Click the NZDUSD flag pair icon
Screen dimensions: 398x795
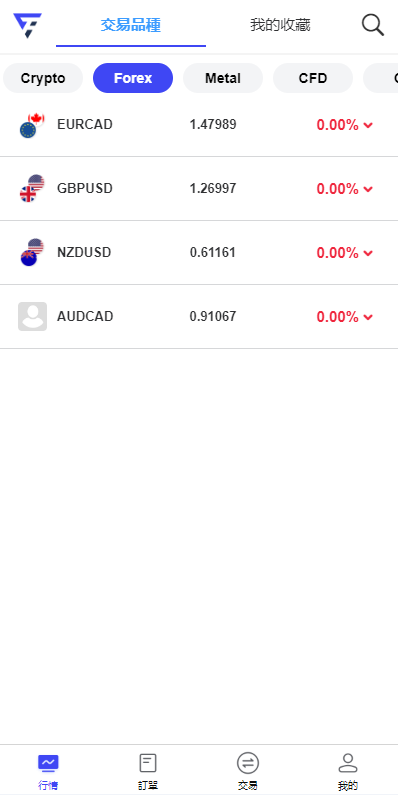[x=32, y=252]
